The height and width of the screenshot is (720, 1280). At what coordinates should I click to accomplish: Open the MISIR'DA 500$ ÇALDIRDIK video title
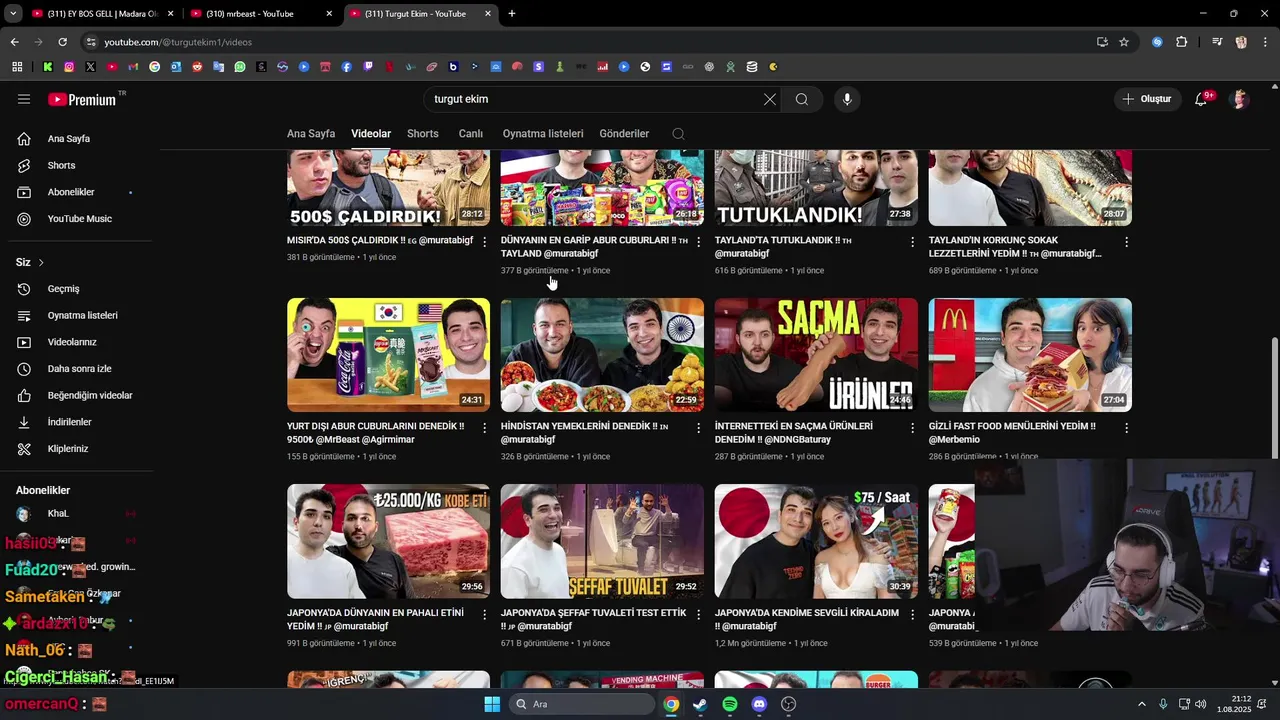[380, 241]
